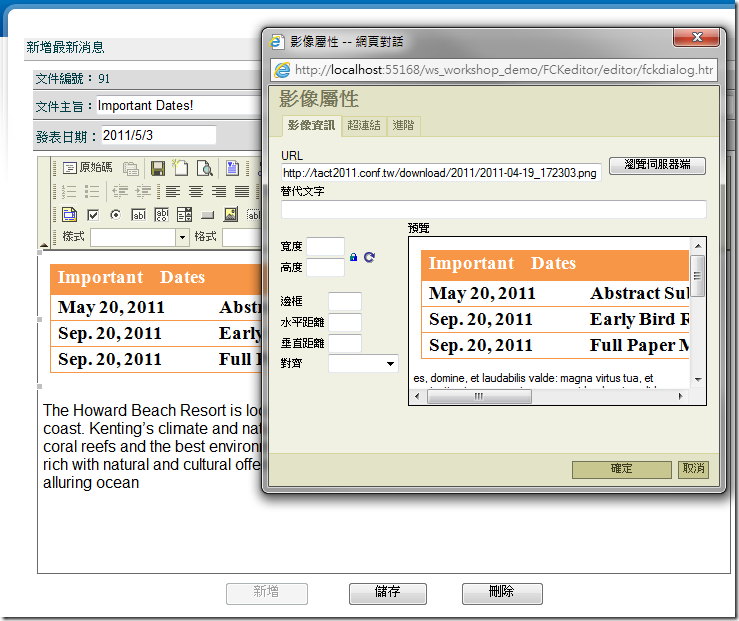Image resolution: width=739 pixels, height=621 pixels.
Task: Toggle the 原始碼 source view button
Action: (x=88, y=168)
